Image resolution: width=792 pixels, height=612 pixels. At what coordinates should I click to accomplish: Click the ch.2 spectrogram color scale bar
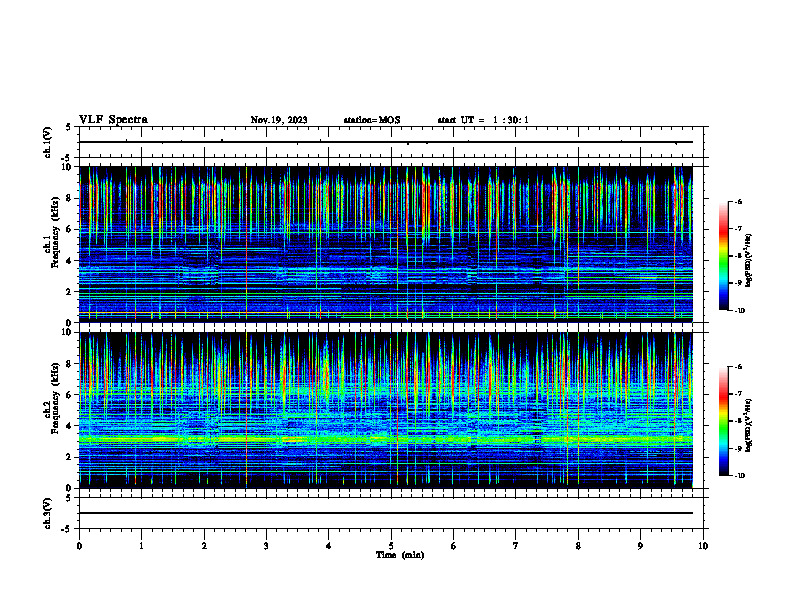click(x=723, y=421)
